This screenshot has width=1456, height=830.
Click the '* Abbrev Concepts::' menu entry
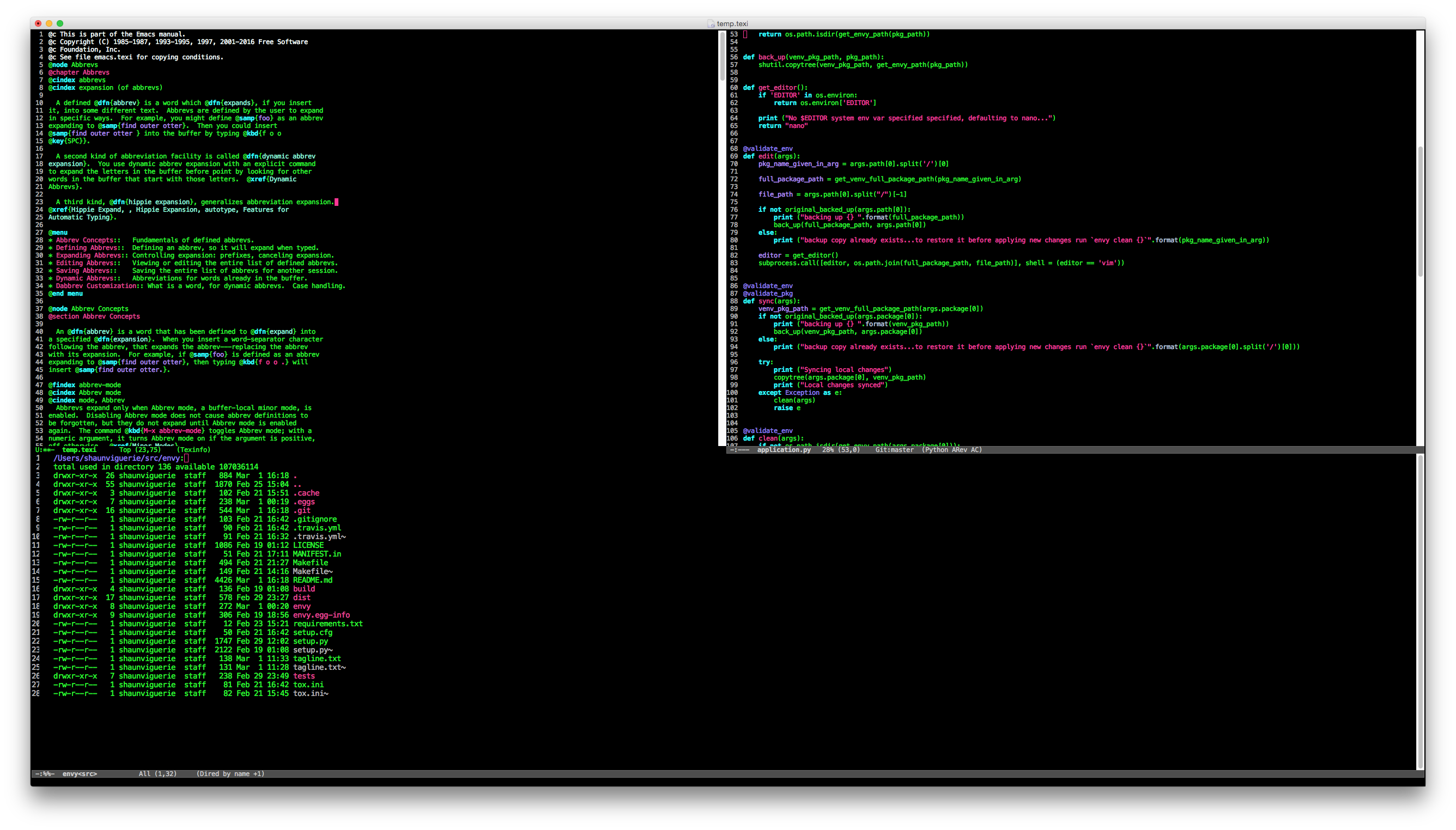(x=84, y=240)
